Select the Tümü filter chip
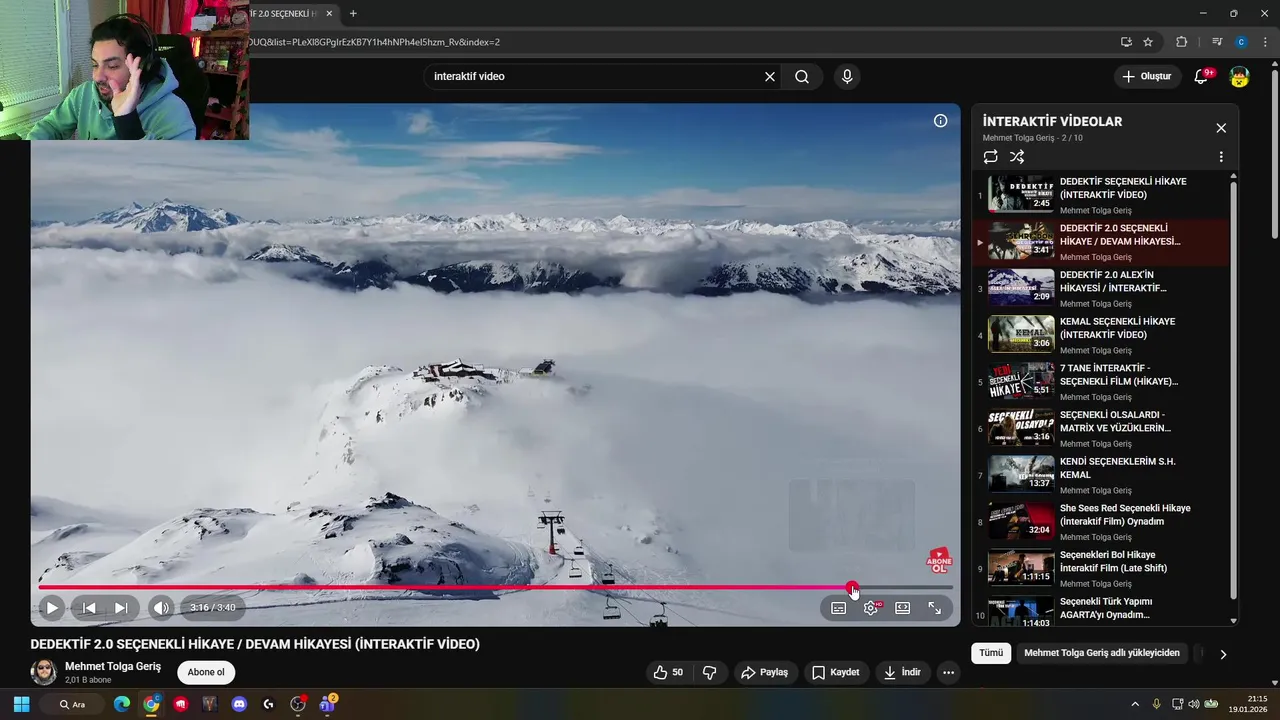 (991, 653)
